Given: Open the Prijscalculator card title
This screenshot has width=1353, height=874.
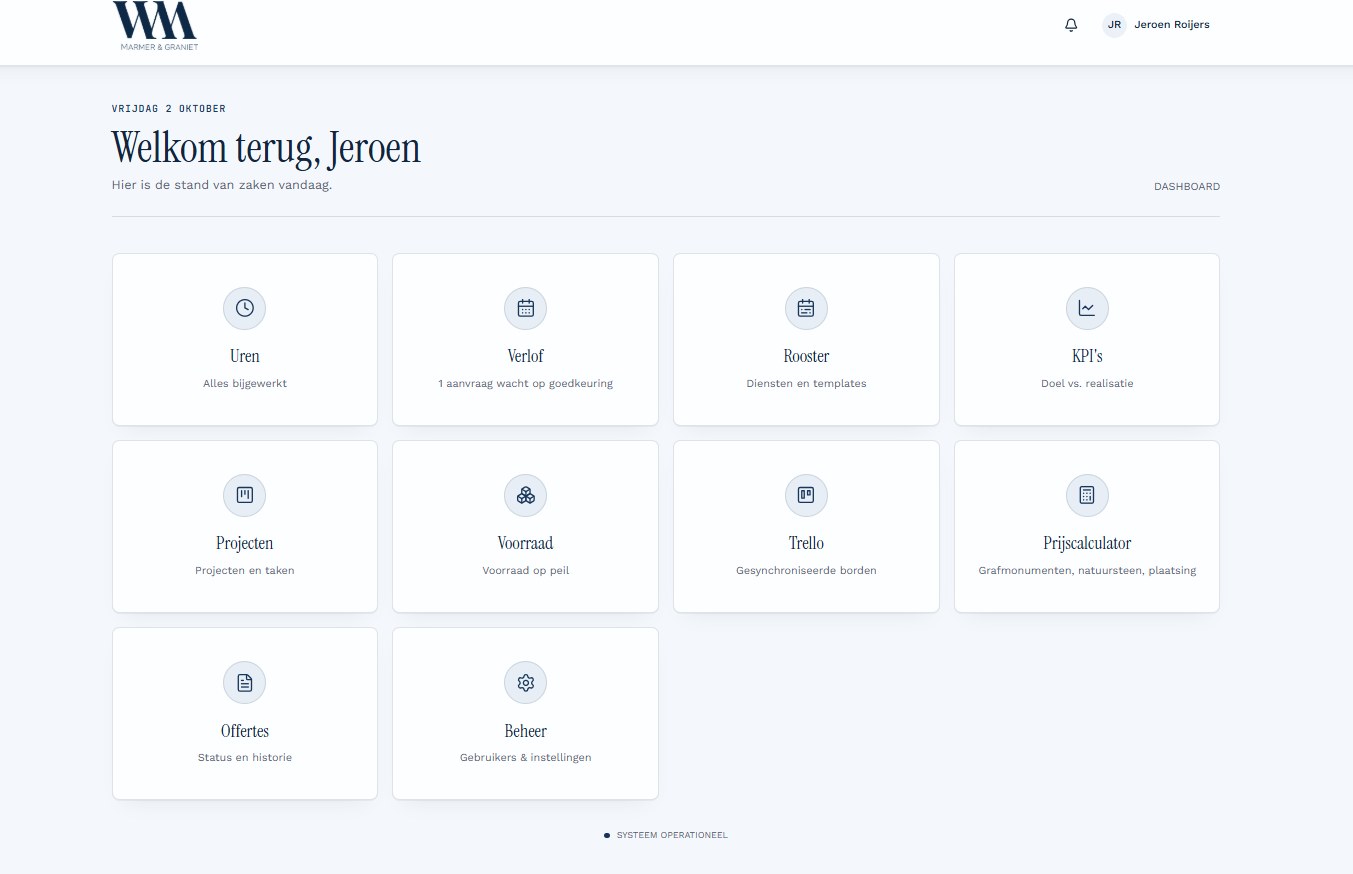Looking at the screenshot, I should (x=1087, y=543).
